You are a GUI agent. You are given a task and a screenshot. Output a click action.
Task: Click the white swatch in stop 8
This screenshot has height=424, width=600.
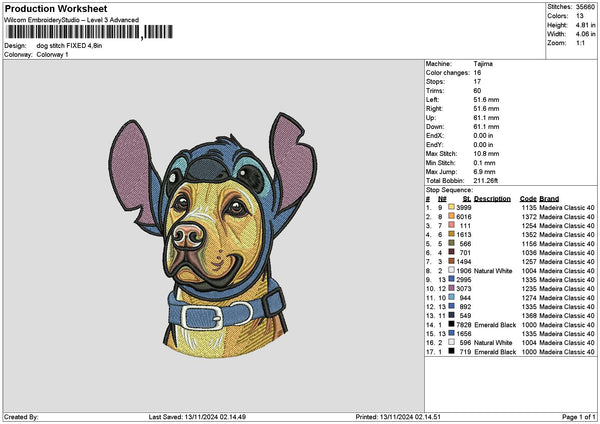451,271
